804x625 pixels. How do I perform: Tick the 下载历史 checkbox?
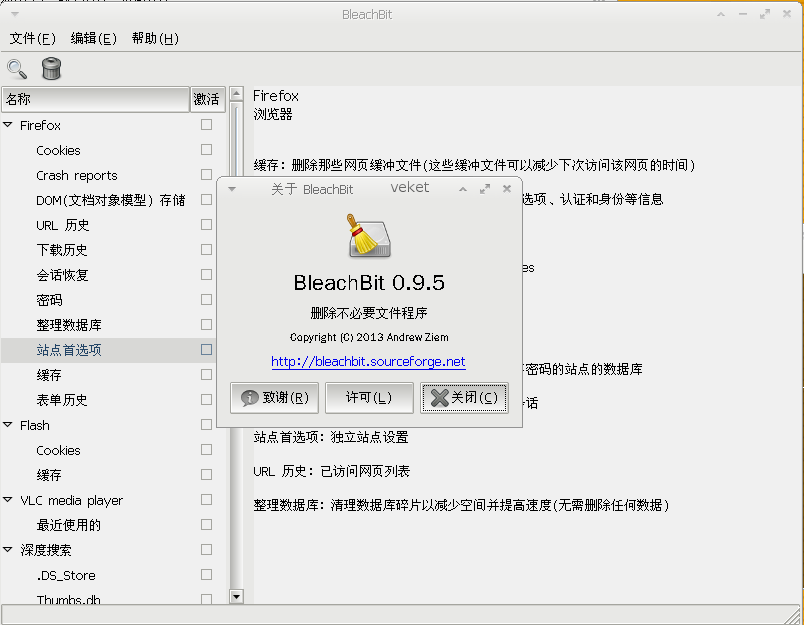(x=207, y=250)
